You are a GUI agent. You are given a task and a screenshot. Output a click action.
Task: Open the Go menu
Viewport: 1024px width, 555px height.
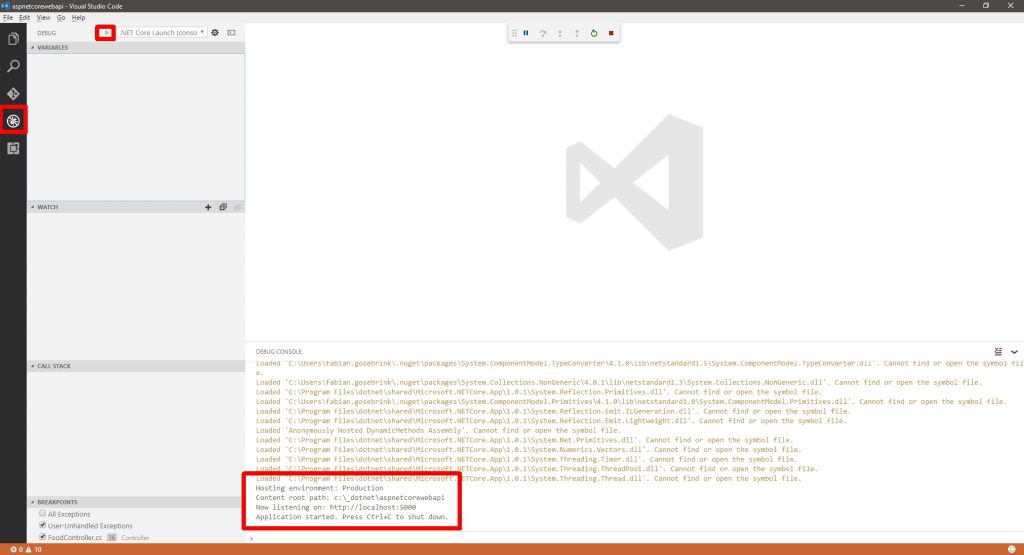pyautogui.click(x=61, y=18)
